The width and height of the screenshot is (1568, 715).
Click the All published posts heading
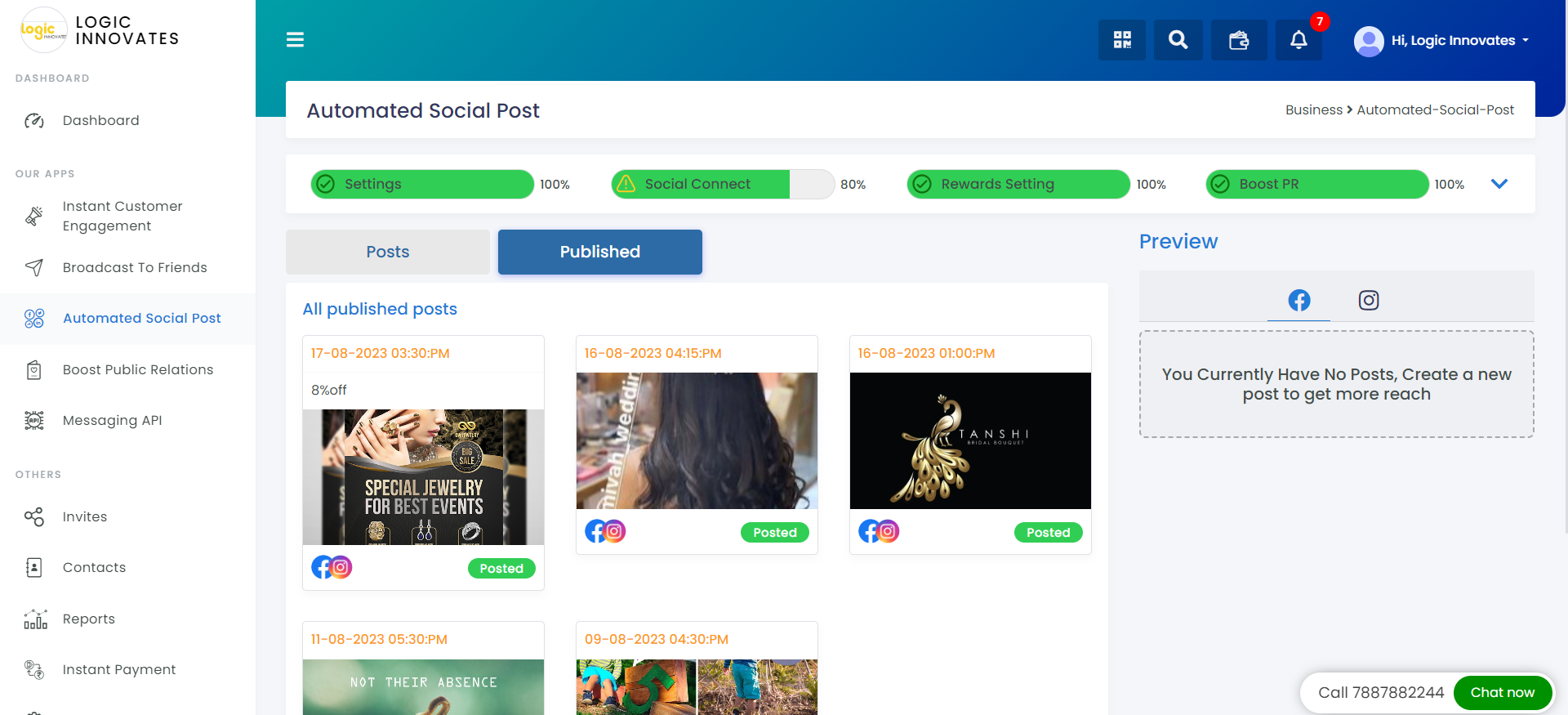[x=380, y=309]
